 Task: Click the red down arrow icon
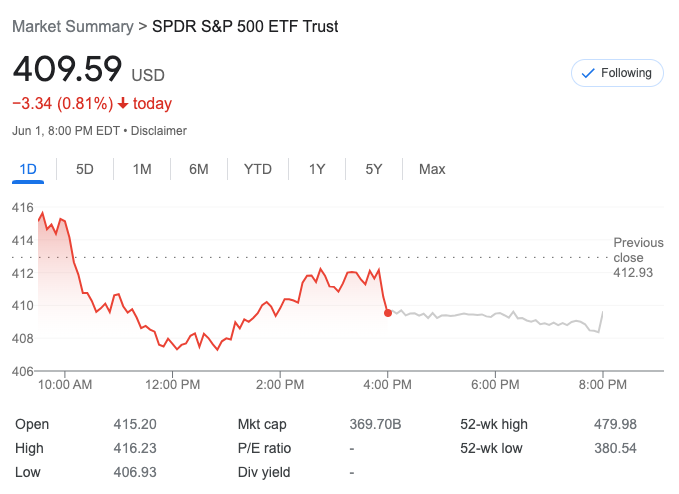pos(123,104)
